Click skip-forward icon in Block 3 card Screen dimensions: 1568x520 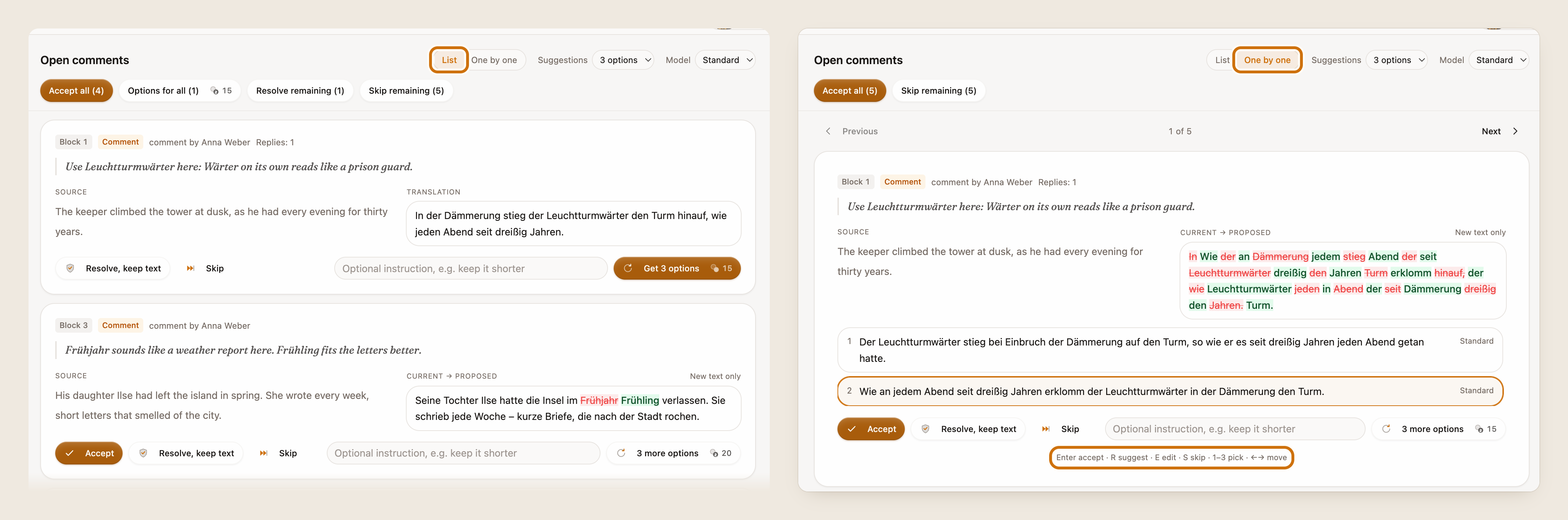click(264, 453)
